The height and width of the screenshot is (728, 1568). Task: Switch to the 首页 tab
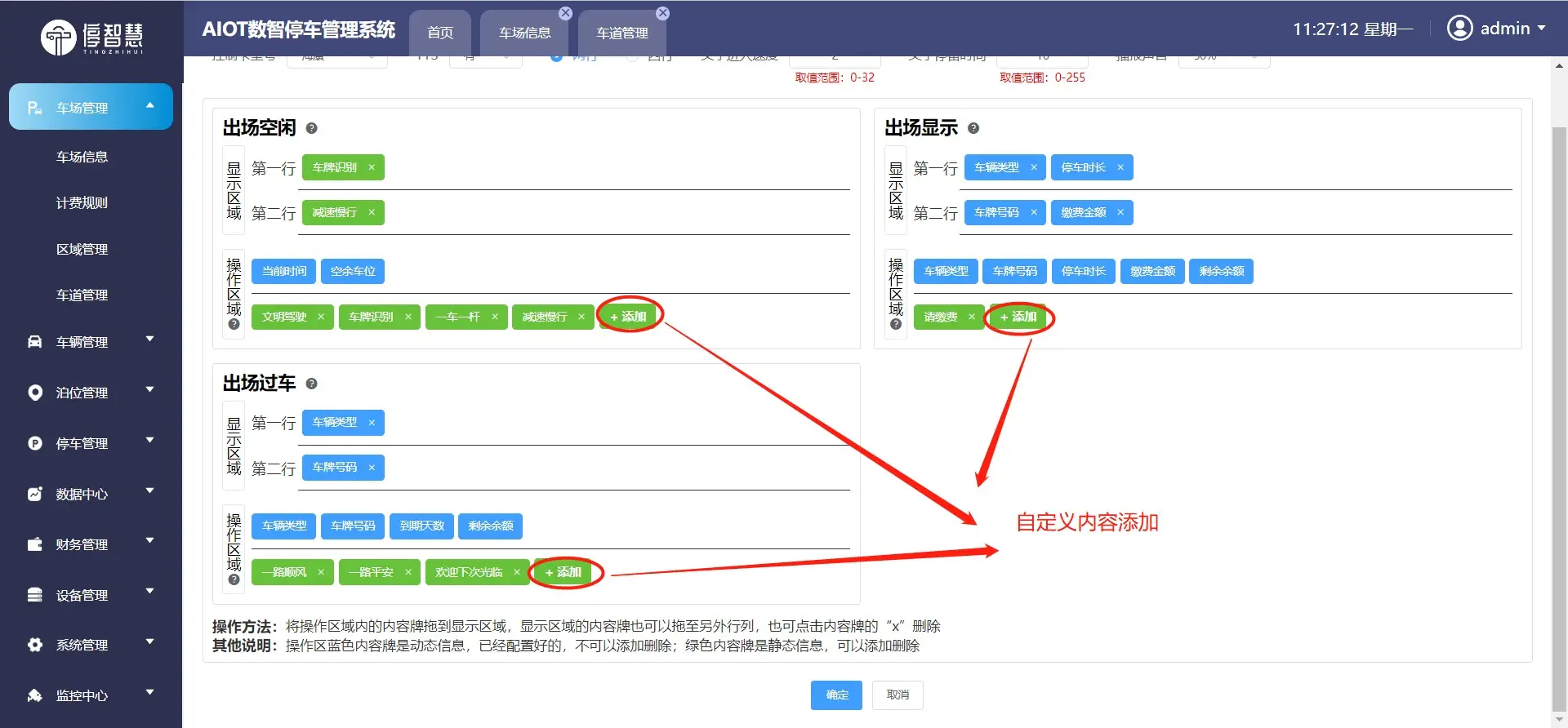coord(440,33)
